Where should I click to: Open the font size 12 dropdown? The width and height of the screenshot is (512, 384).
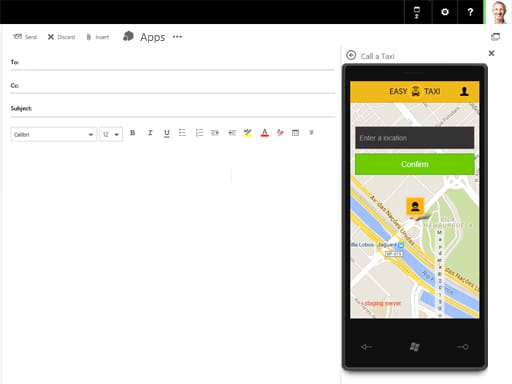click(111, 134)
